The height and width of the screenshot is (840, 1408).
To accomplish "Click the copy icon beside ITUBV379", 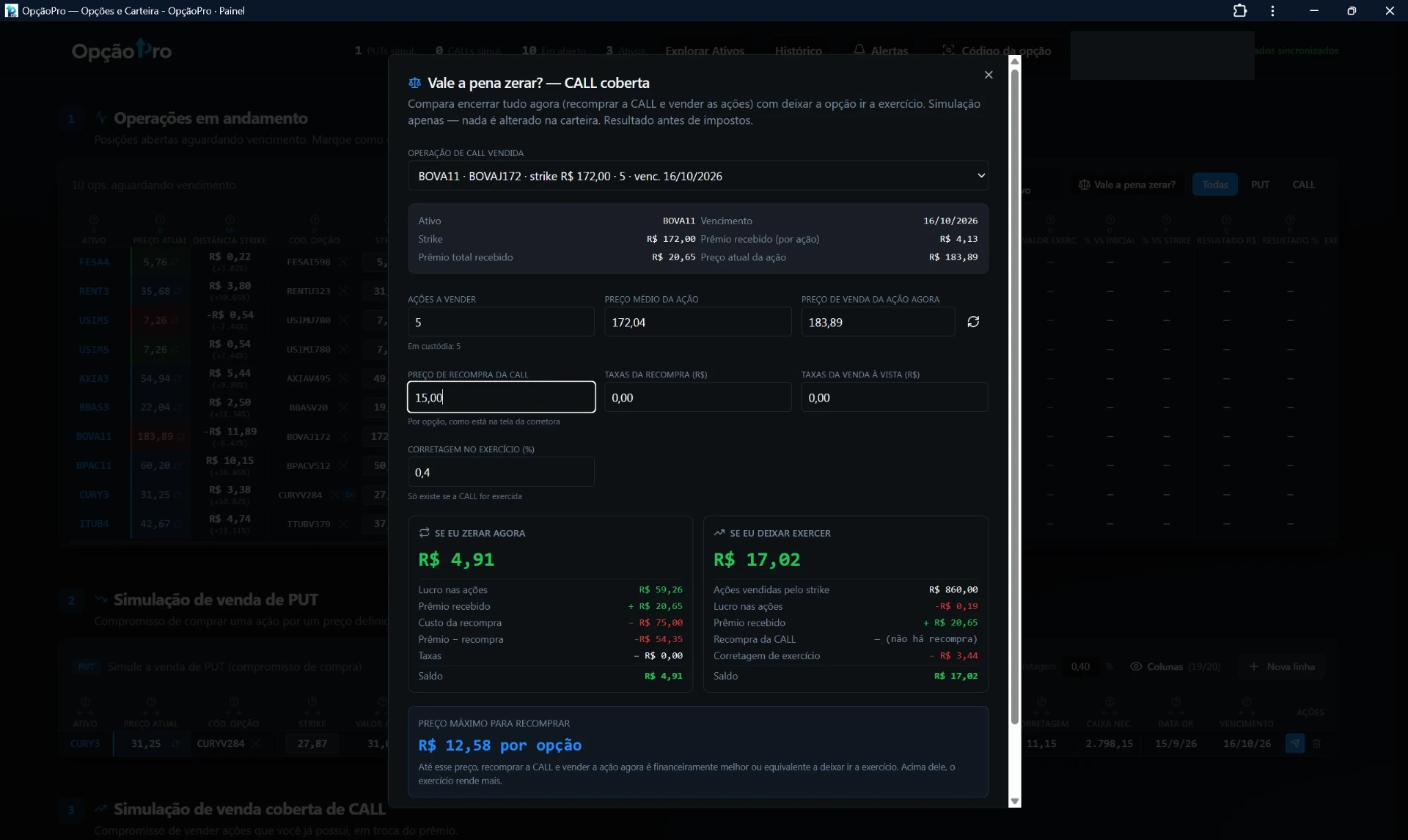I will [x=343, y=524].
